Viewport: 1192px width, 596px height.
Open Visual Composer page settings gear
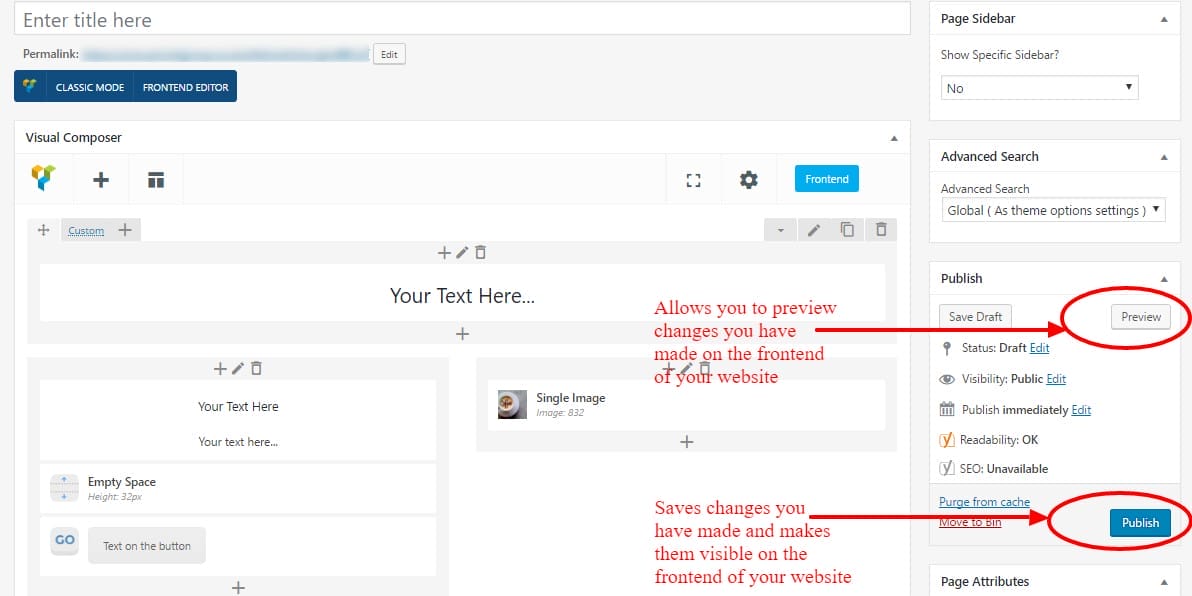[748, 180]
